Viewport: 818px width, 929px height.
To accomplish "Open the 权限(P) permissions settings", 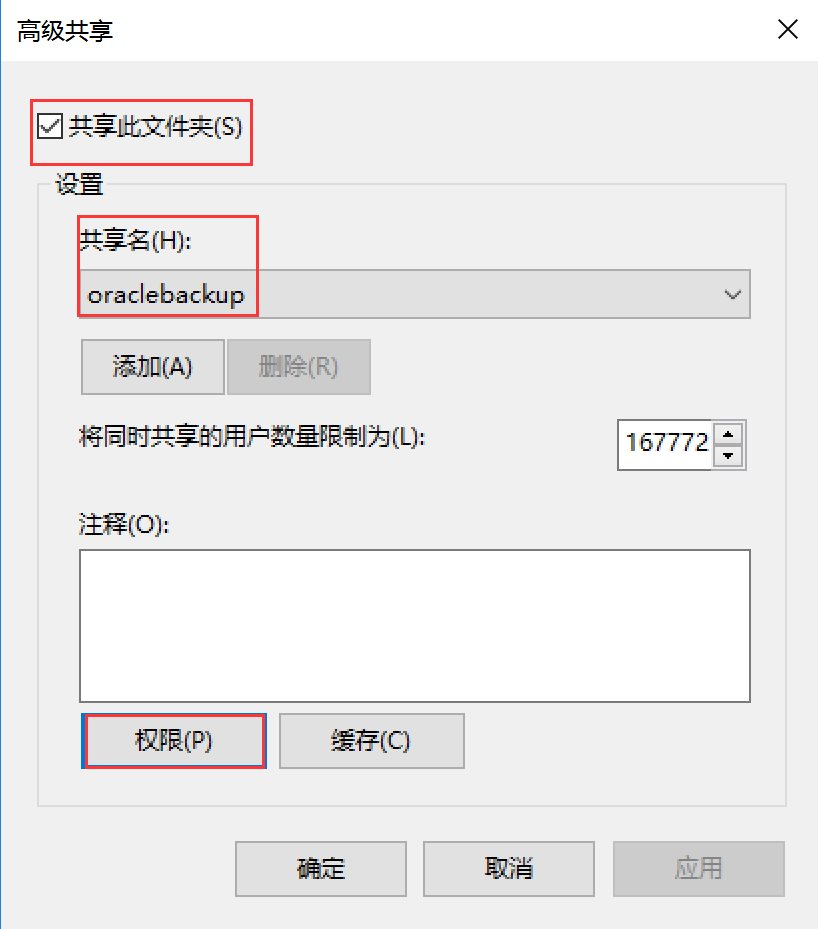I will pos(173,741).
